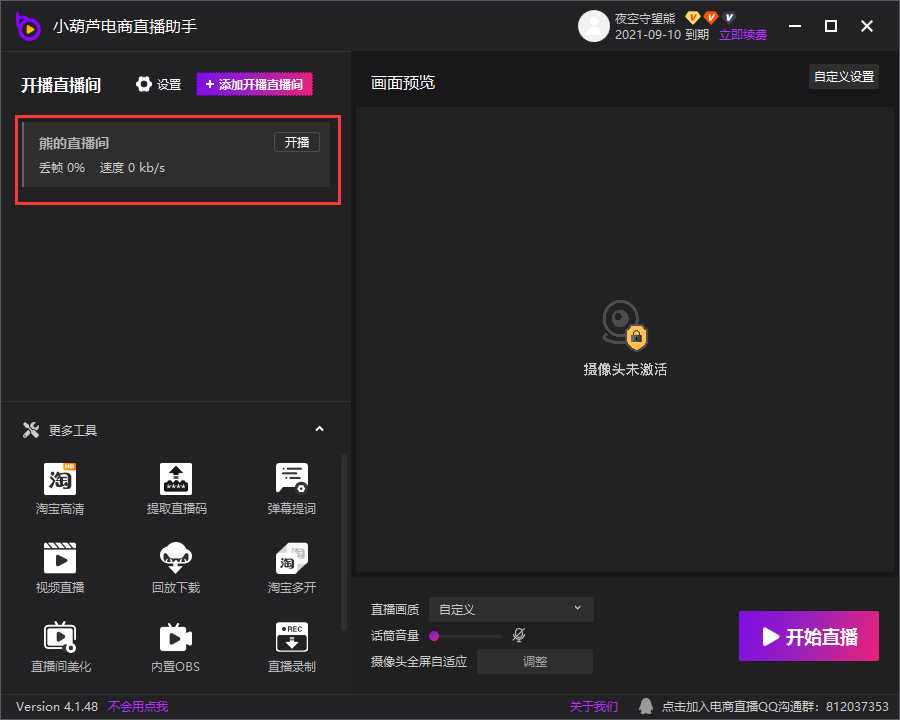Open the 回放下载 download tool

click(x=176, y=558)
